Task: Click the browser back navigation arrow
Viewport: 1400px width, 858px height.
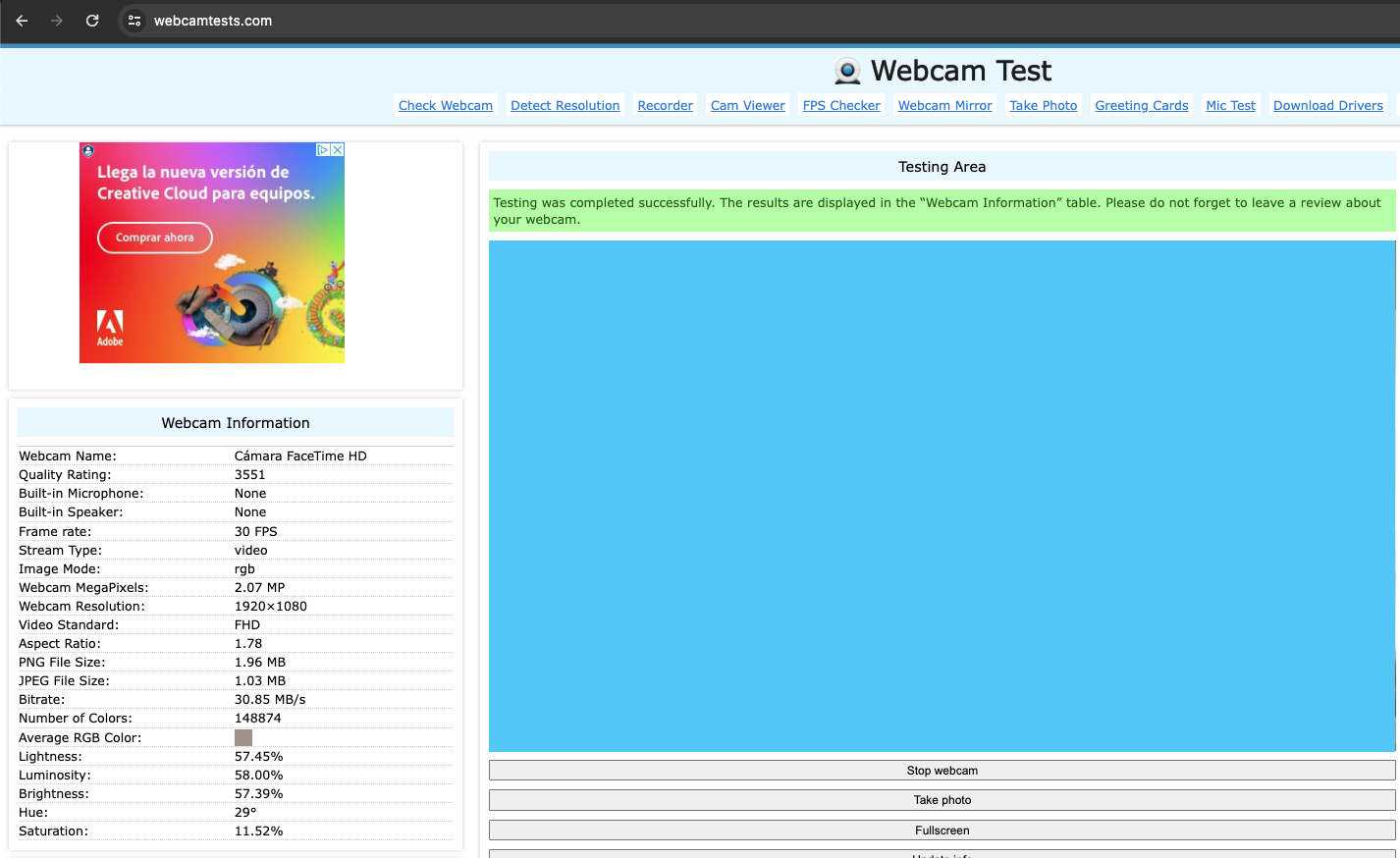Action: click(21, 20)
